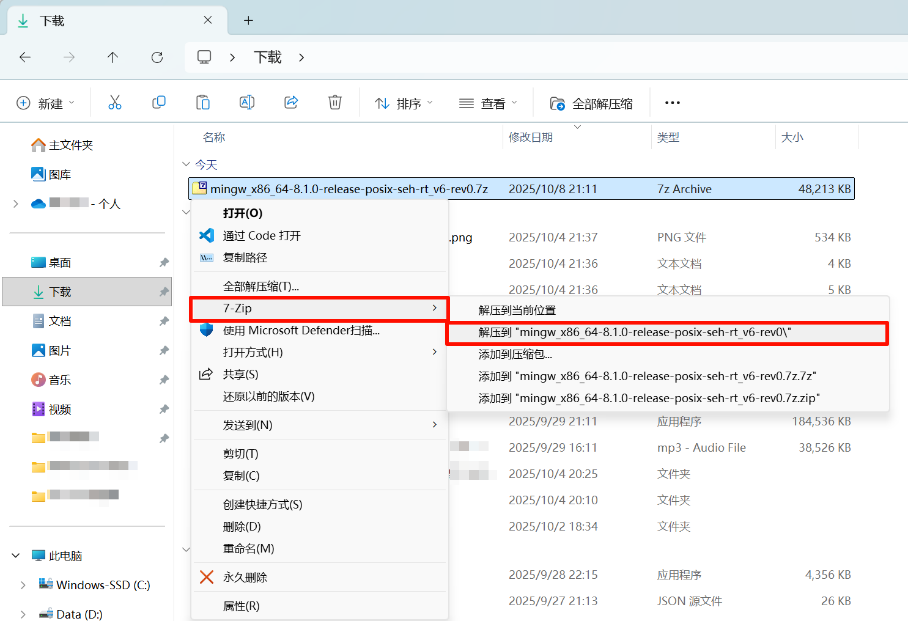This screenshot has height=621, width=908.
Task: Select 复制(C) in context menu
Action: click(320, 476)
